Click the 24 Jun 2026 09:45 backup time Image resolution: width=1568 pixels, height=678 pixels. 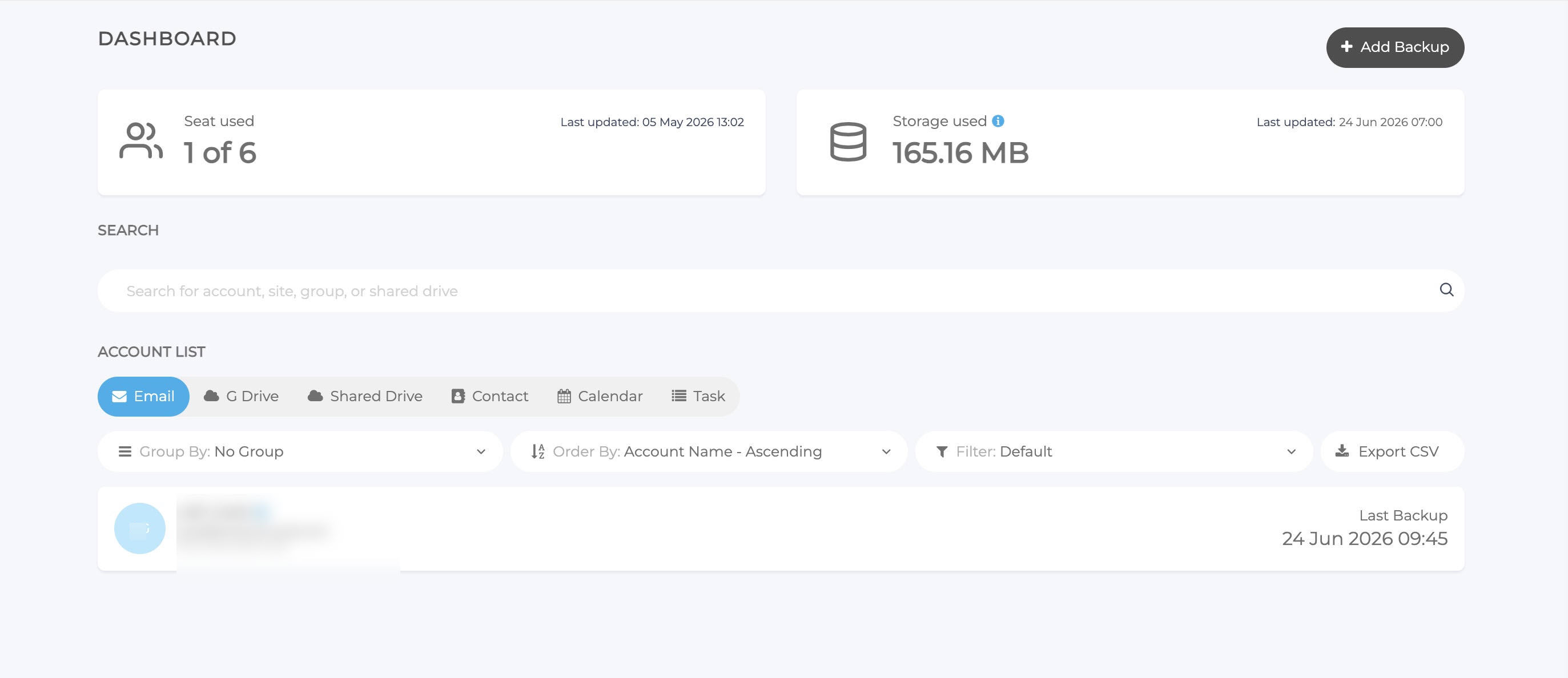click(x=1365, y=539)
